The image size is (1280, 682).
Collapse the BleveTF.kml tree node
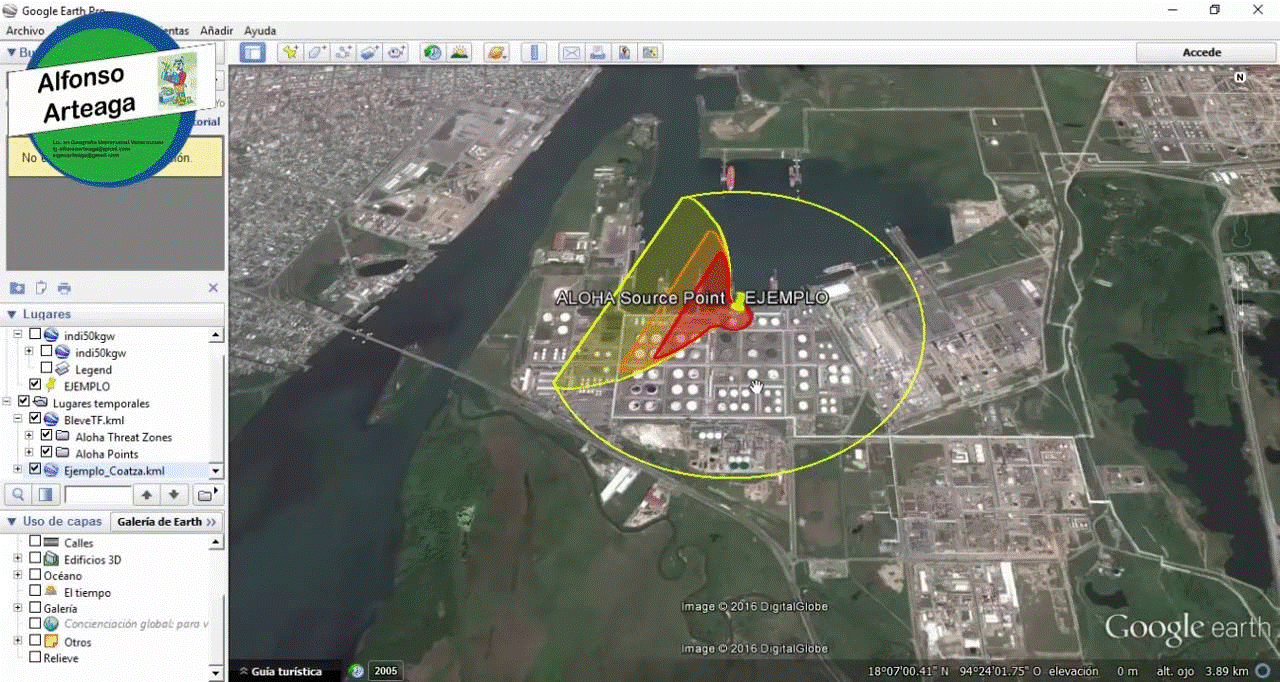pos(18,419)
